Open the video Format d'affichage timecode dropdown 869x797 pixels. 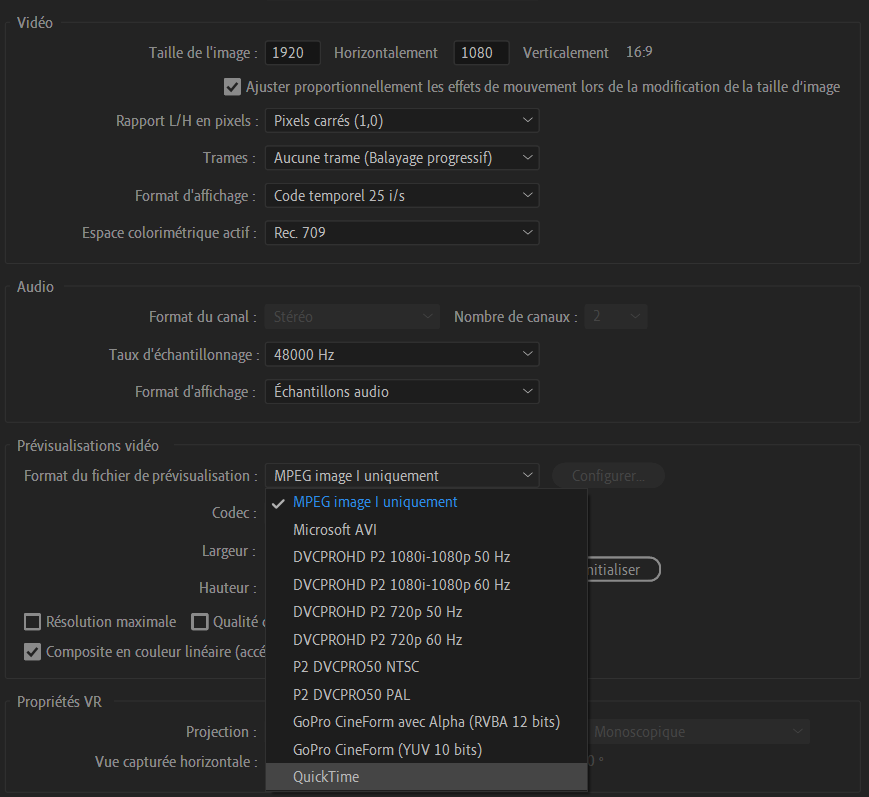(x=402, y=196)
